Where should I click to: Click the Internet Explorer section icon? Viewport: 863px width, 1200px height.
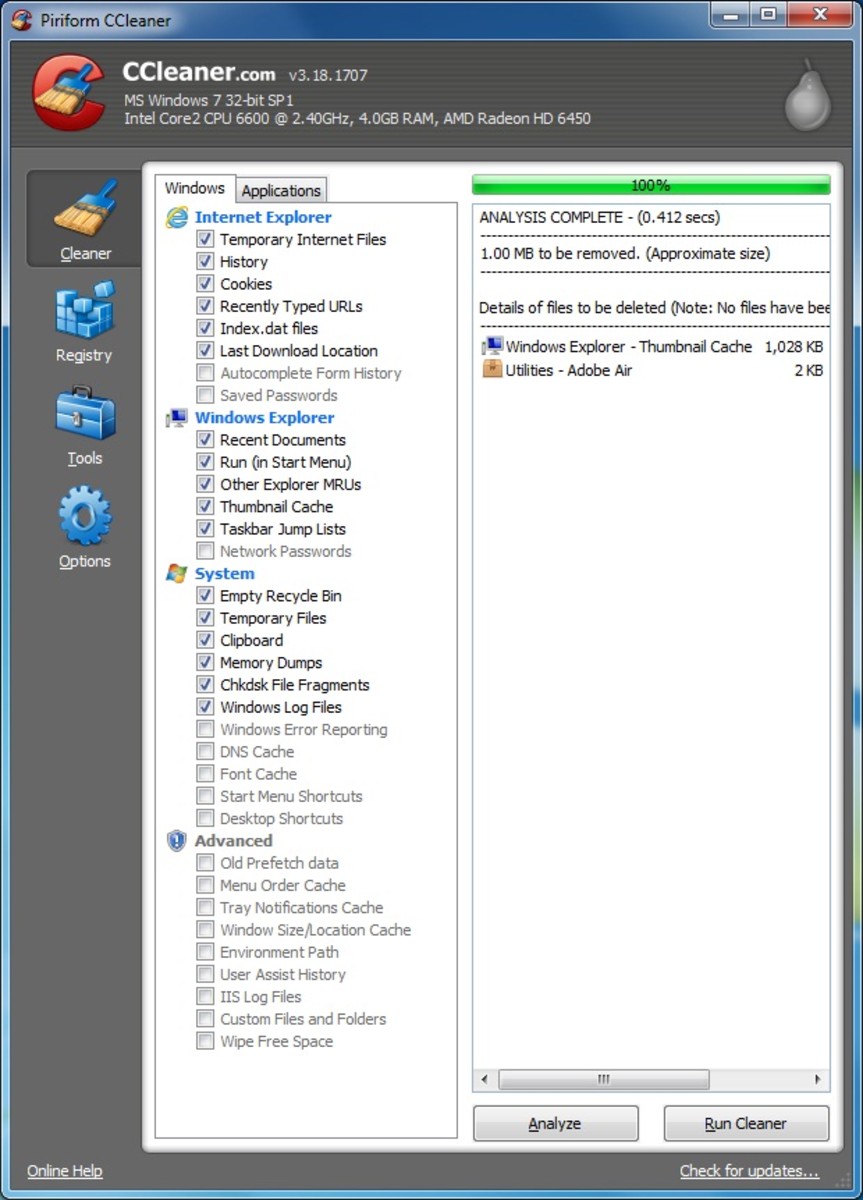pos(177,217)
